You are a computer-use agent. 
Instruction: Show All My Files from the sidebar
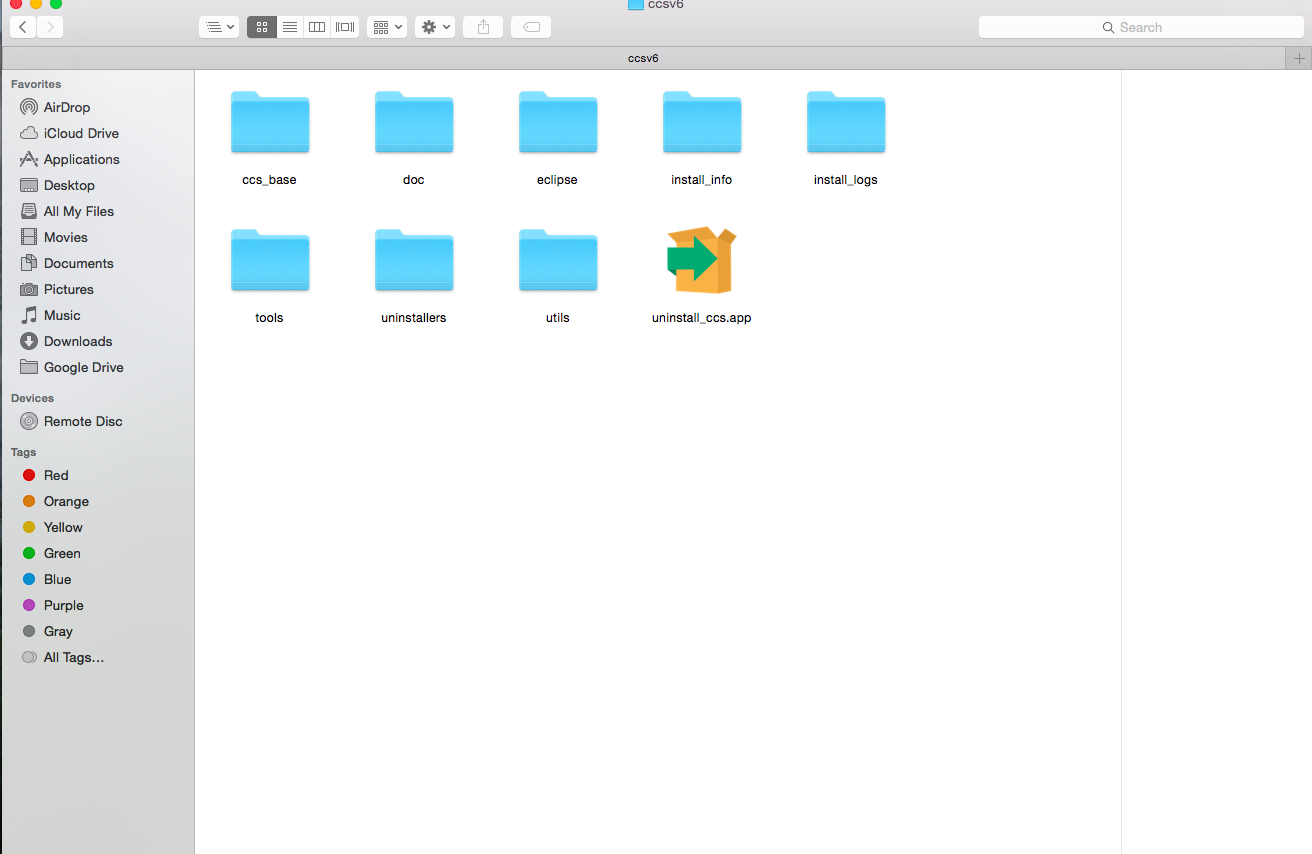(x=68, y=211)
